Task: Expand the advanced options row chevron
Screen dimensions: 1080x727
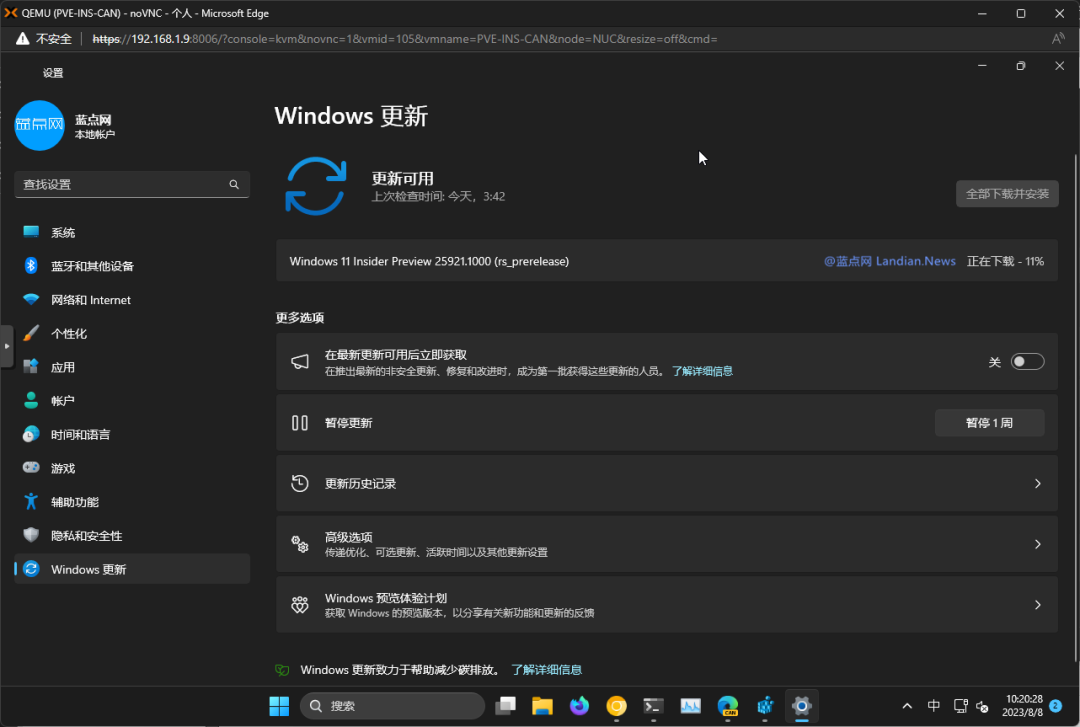Action: pos(1037,544)
